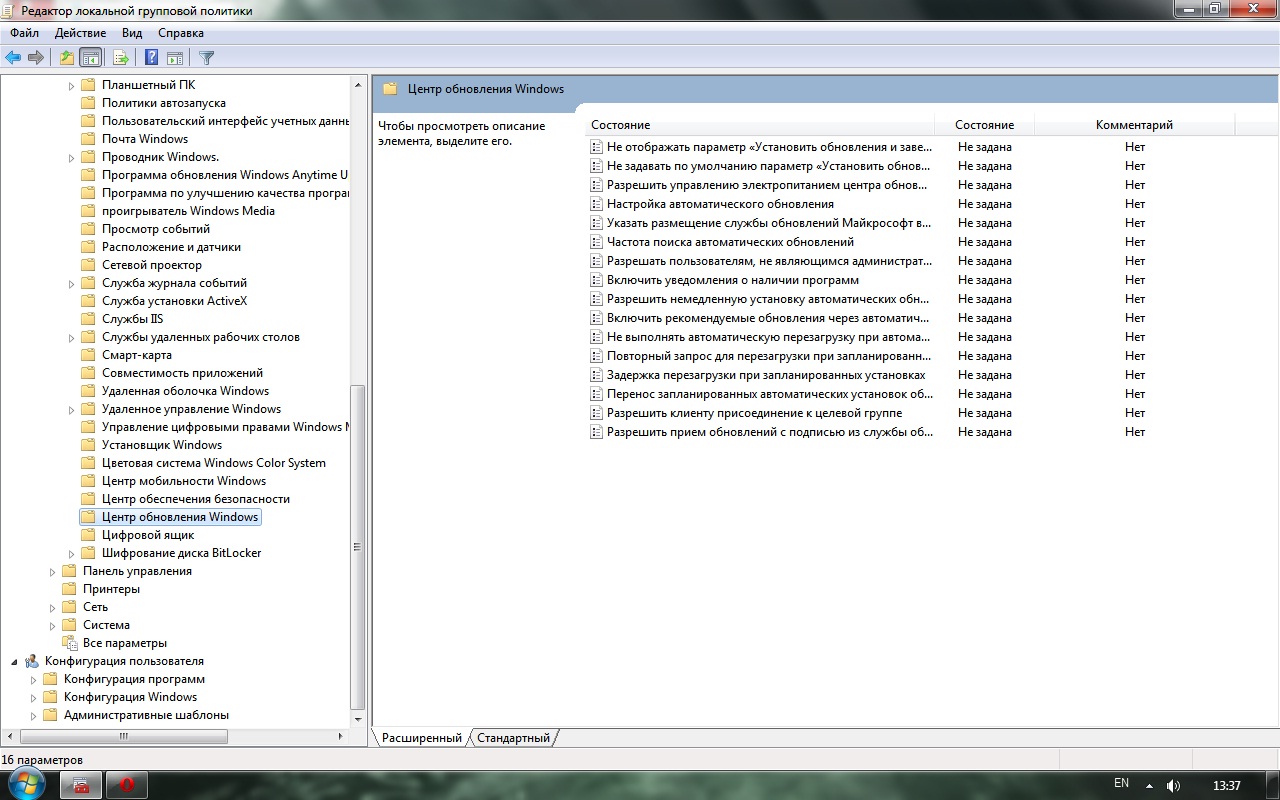Click the volume speaker icon in system tray
The width and height of the screenshot is (1280, 800).
(x=1173, y=786)
